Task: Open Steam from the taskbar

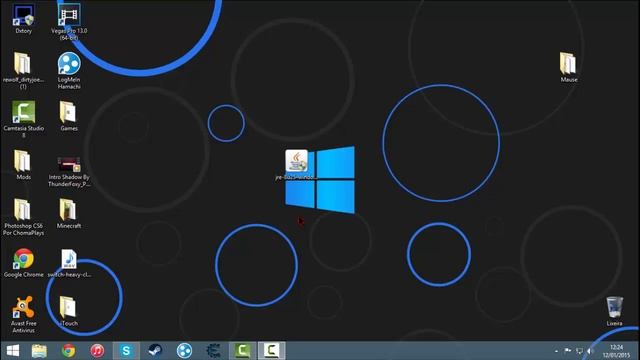Action: tap(155, 351)
